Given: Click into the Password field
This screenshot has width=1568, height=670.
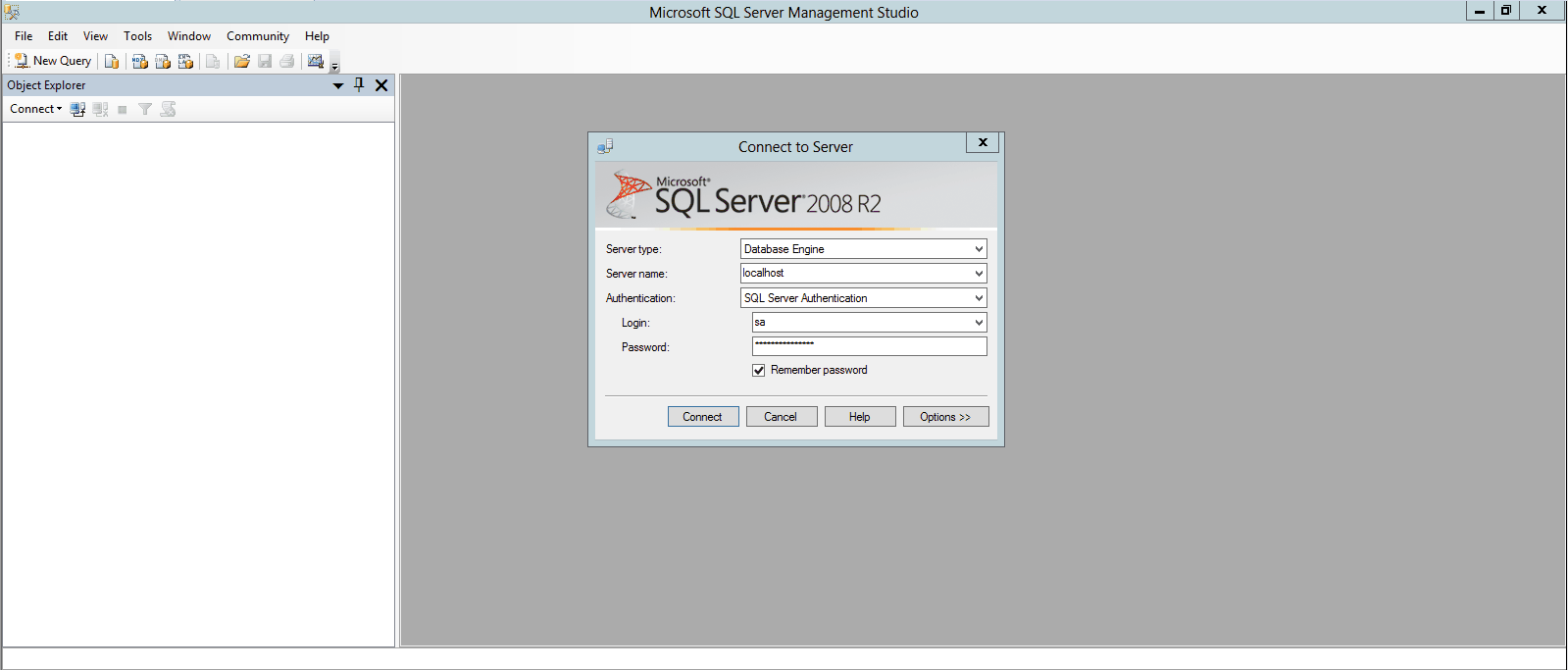Looking at the screenshot, I should (869, 346).
